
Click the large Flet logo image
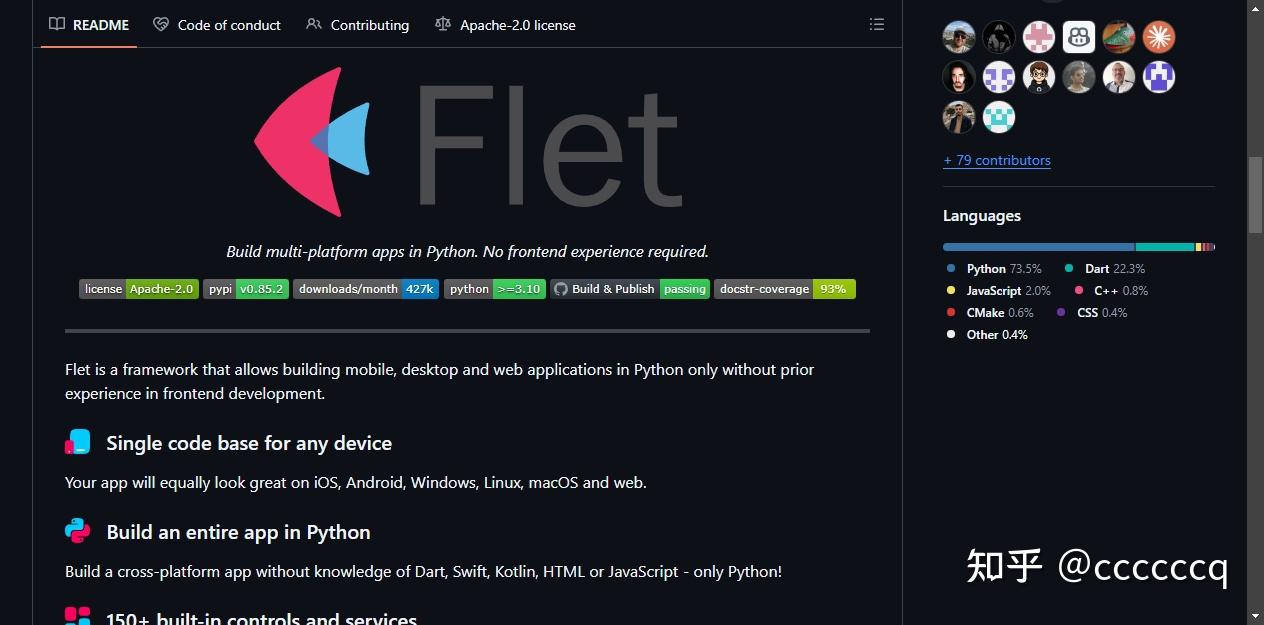(468, 142)
